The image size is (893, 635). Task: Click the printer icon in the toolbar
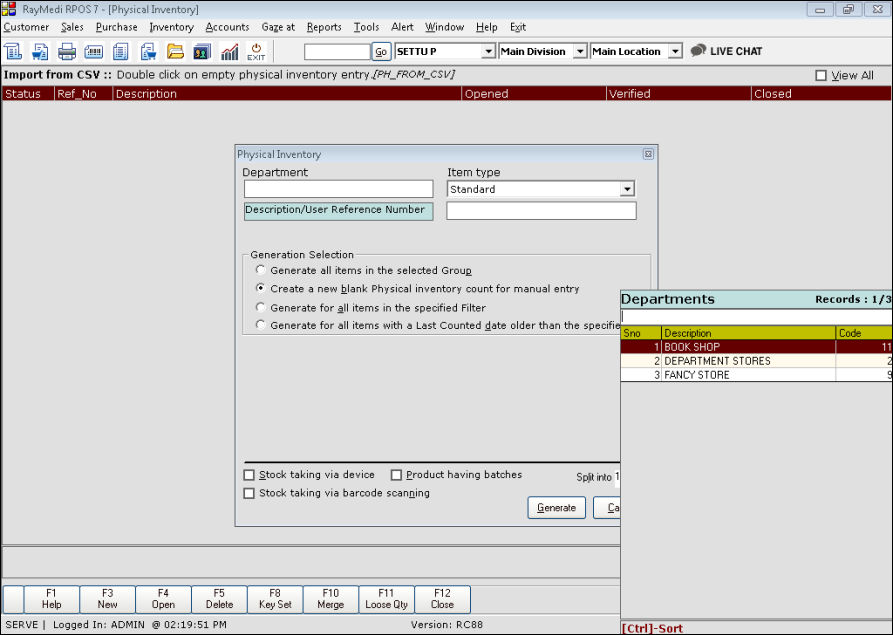[x=67, y=52]
